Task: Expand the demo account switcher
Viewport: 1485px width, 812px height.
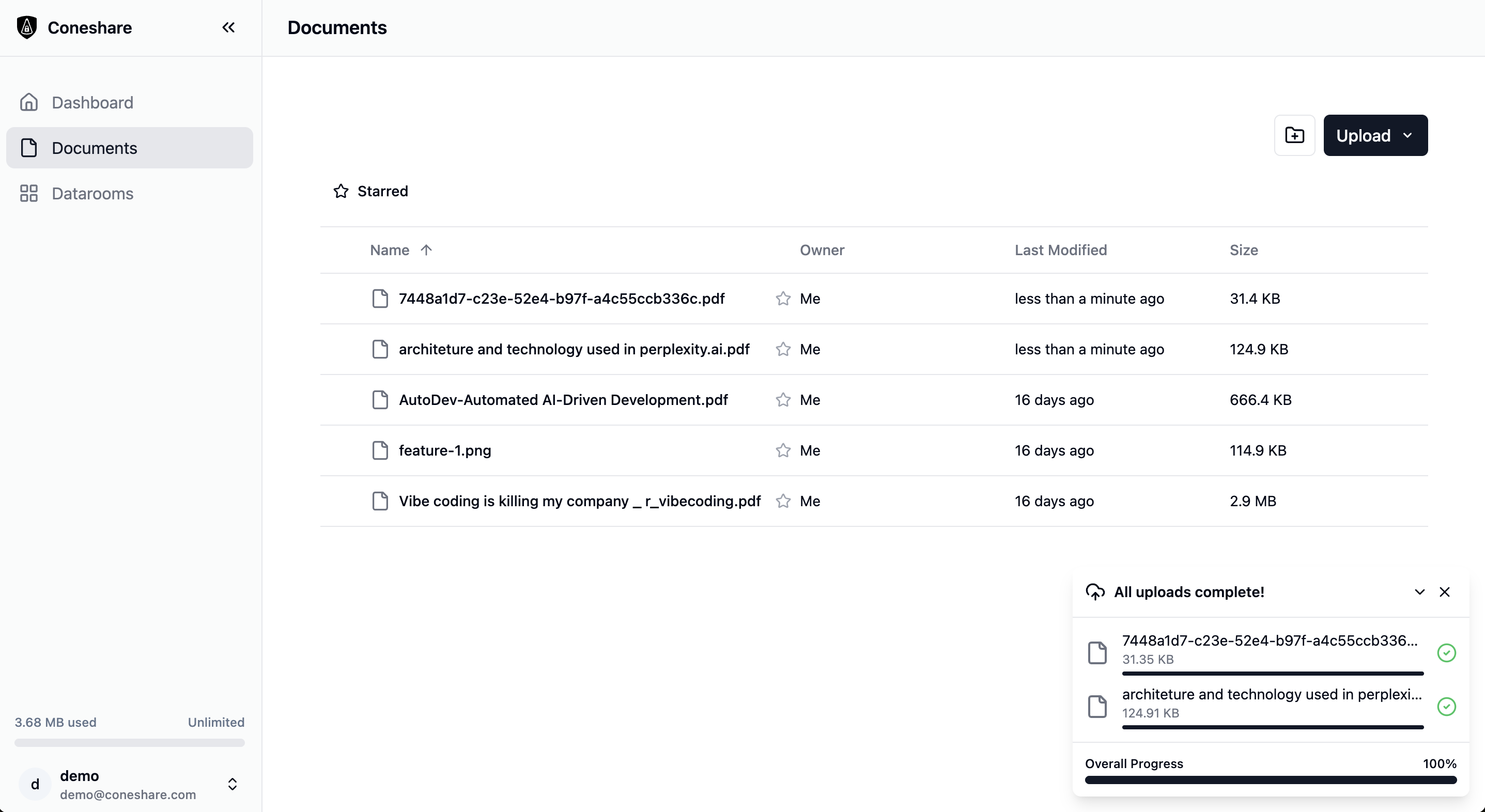Action: [x=233, y=784]
